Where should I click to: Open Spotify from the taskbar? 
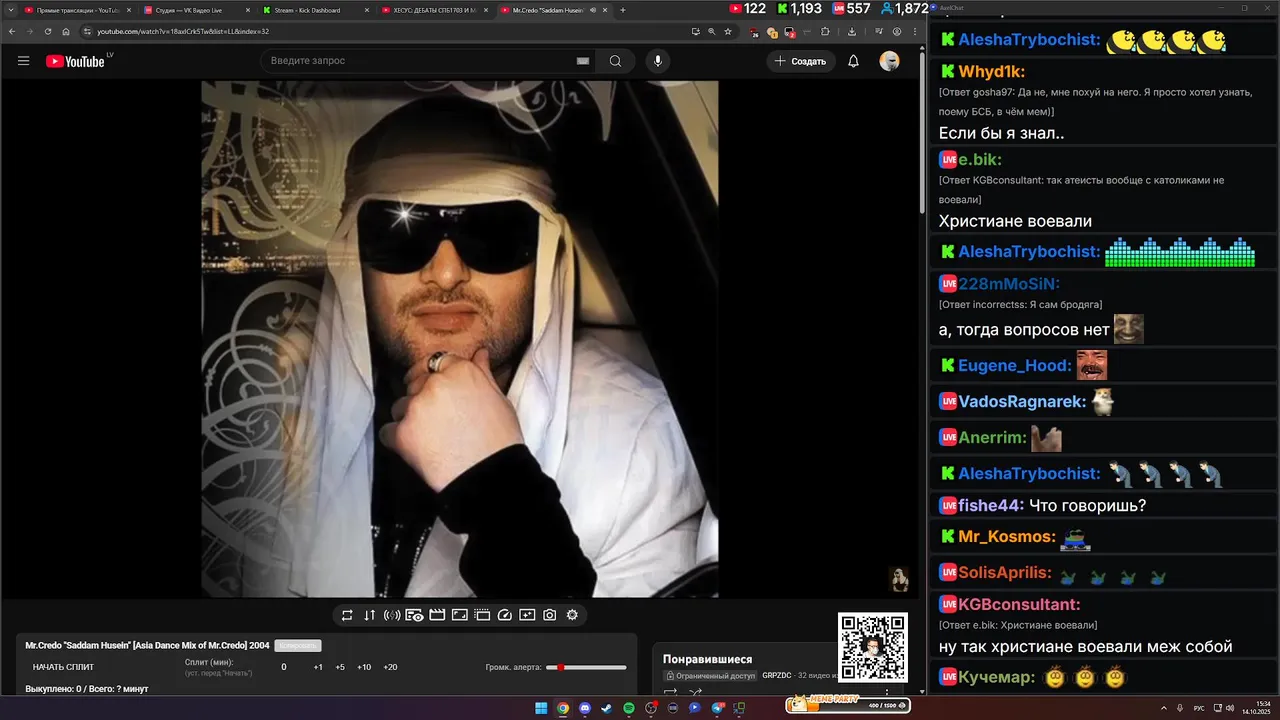tap(629, 708)
